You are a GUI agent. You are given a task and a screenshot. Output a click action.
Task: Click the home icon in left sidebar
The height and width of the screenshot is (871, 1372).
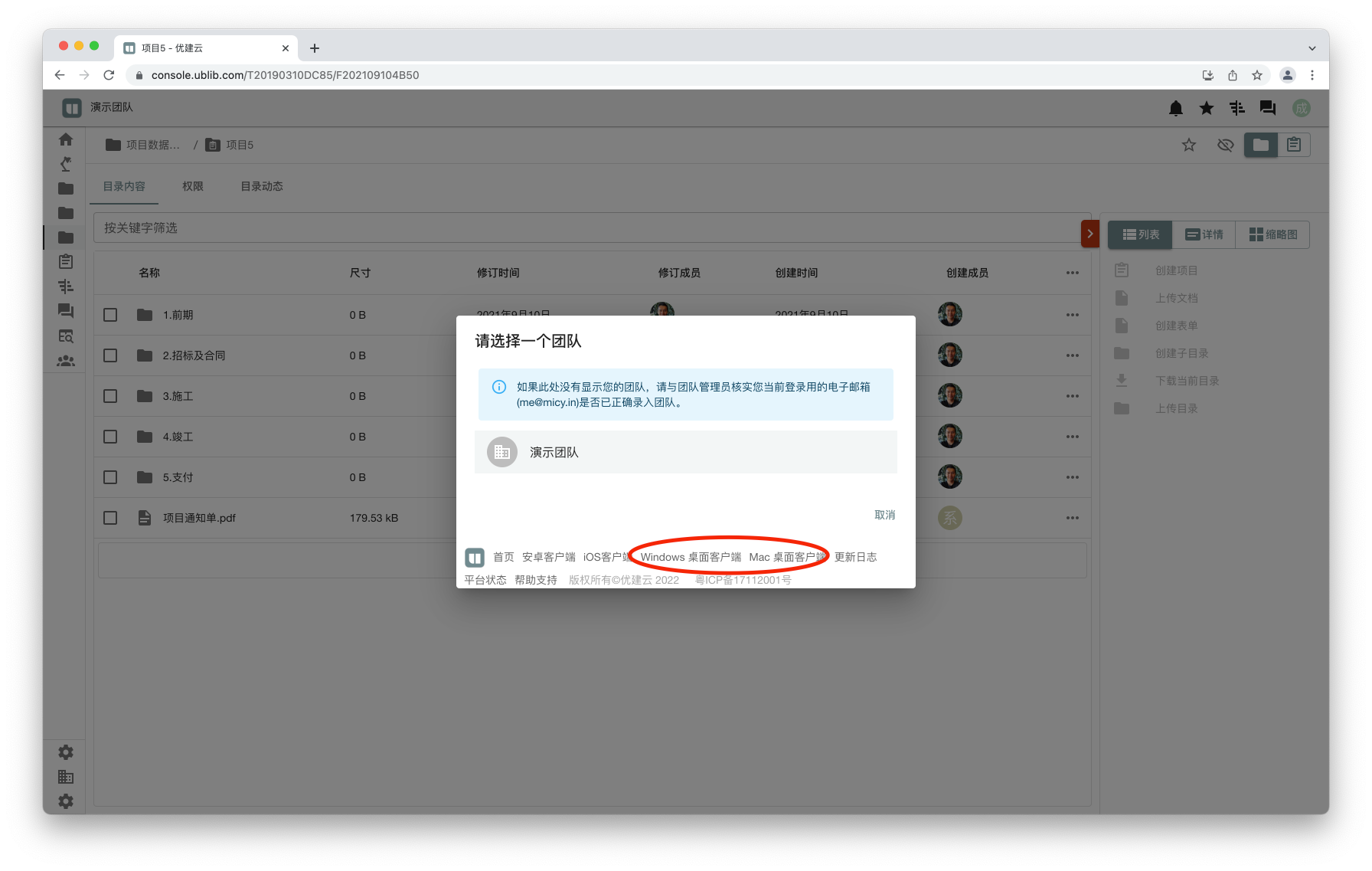(66, 139)
